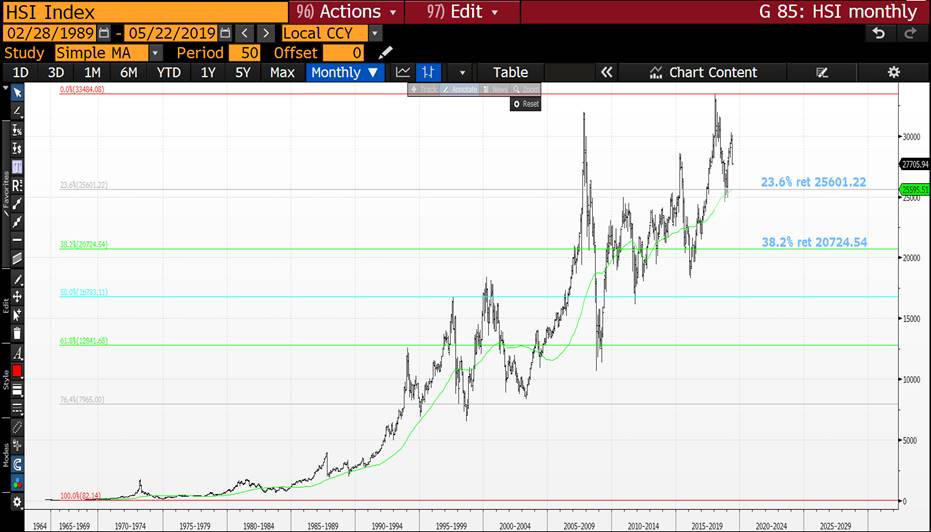Click the redo arrow
The width and height of the screenshot is (931, 532).
point(911,33)
